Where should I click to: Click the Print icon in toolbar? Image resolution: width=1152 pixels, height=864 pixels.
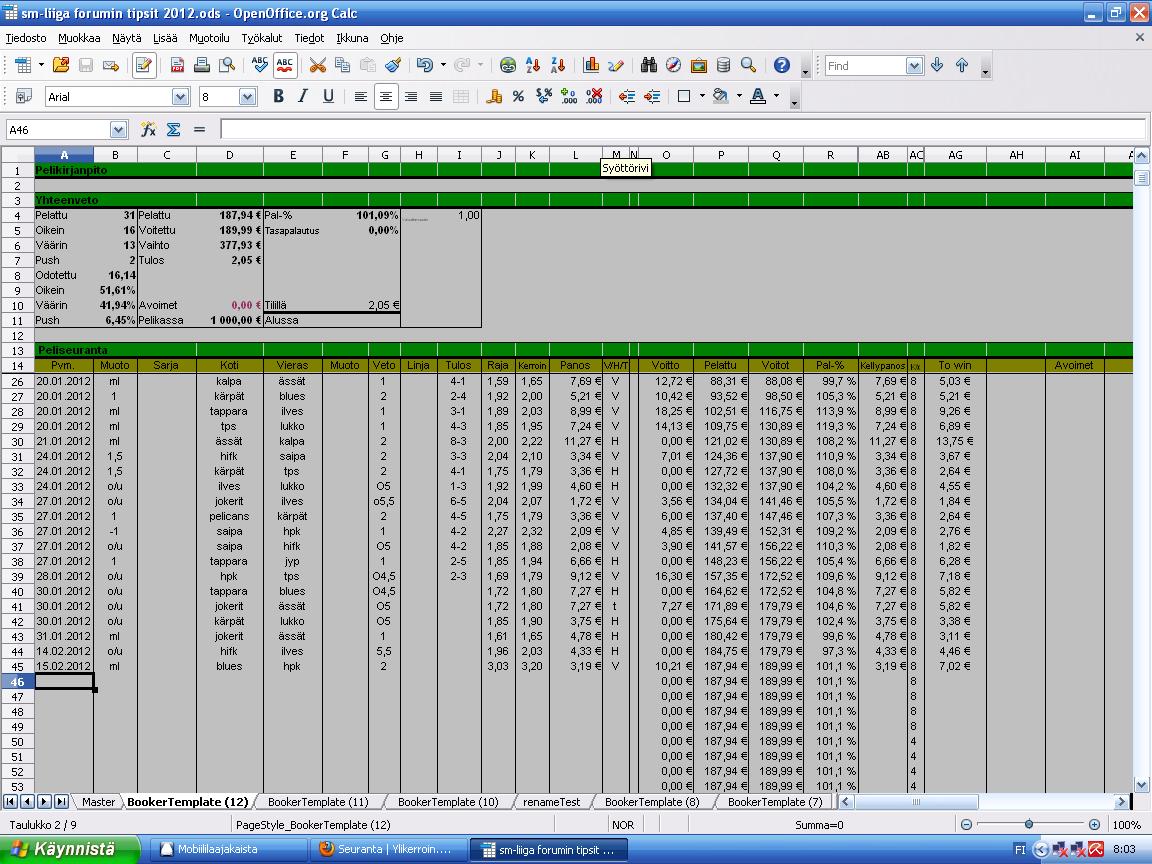[202, 65]
